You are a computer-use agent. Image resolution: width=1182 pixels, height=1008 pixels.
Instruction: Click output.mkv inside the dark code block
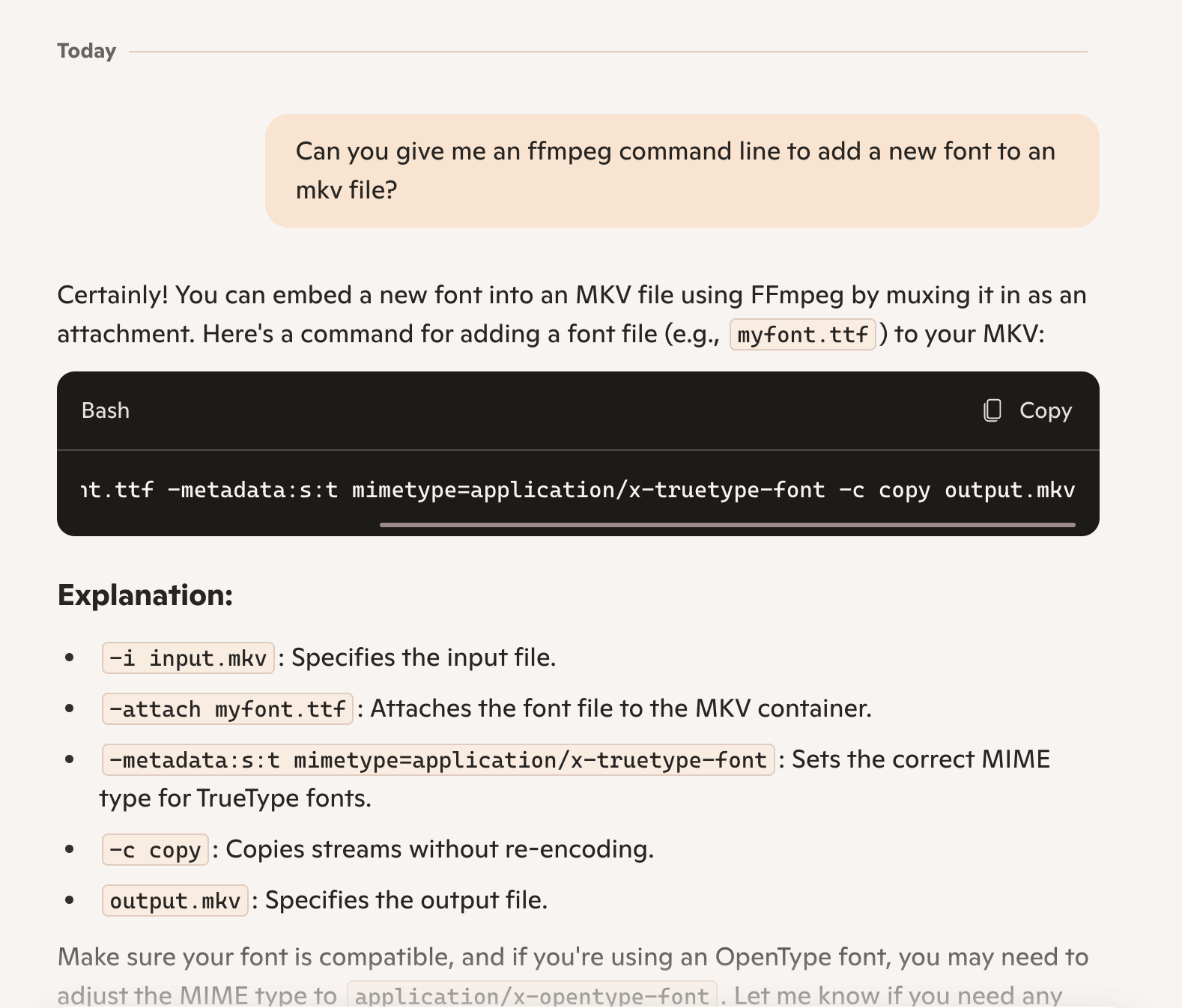coord(1009,490)
